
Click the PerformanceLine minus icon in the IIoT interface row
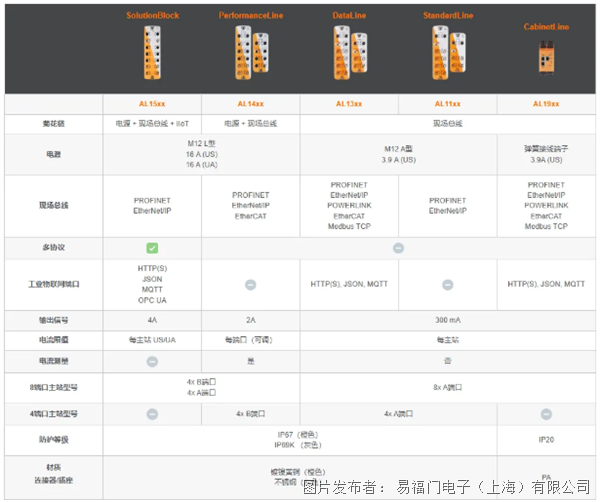point(251,285)
